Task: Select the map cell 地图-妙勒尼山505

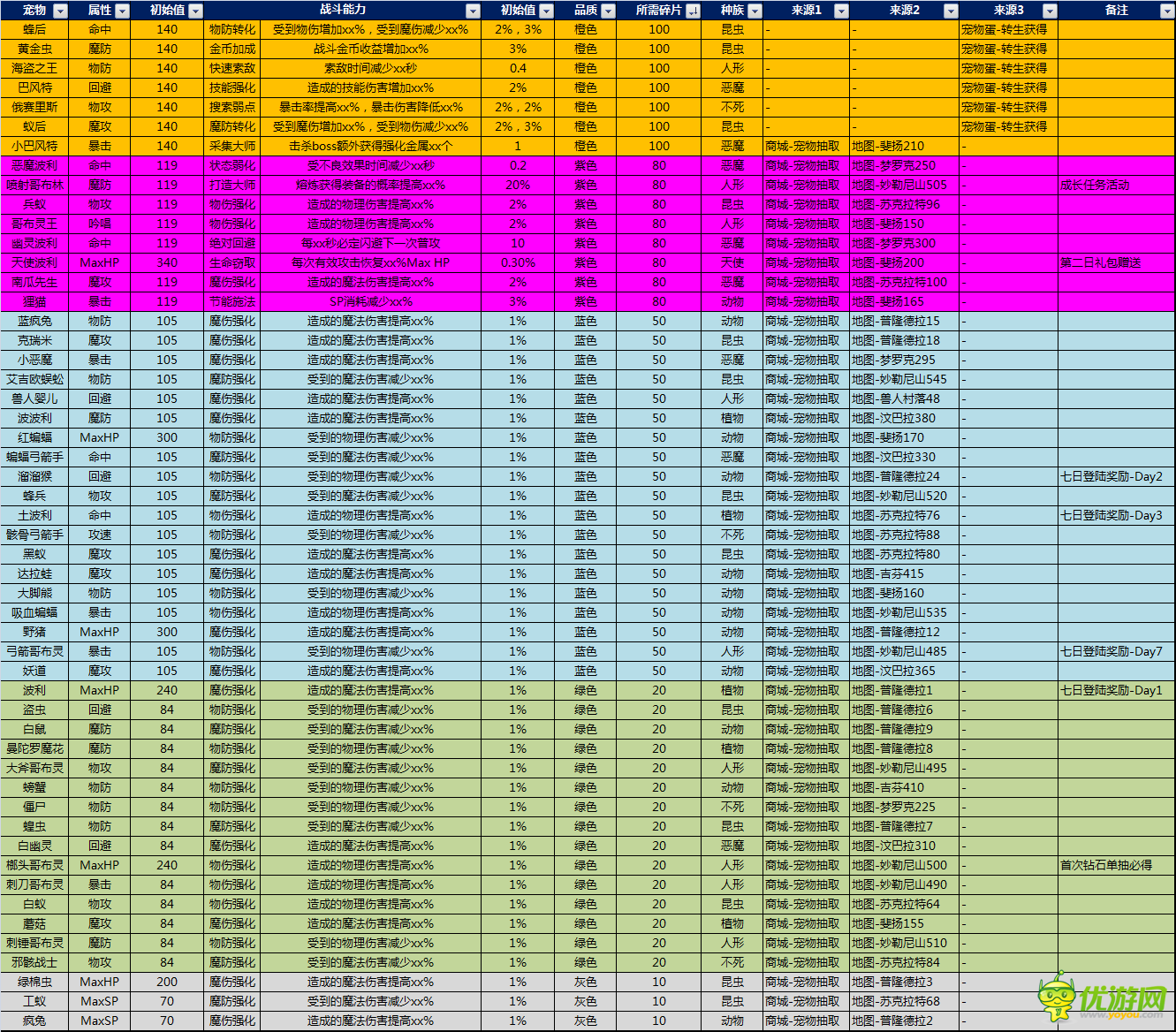Action: tap(905, 185)
